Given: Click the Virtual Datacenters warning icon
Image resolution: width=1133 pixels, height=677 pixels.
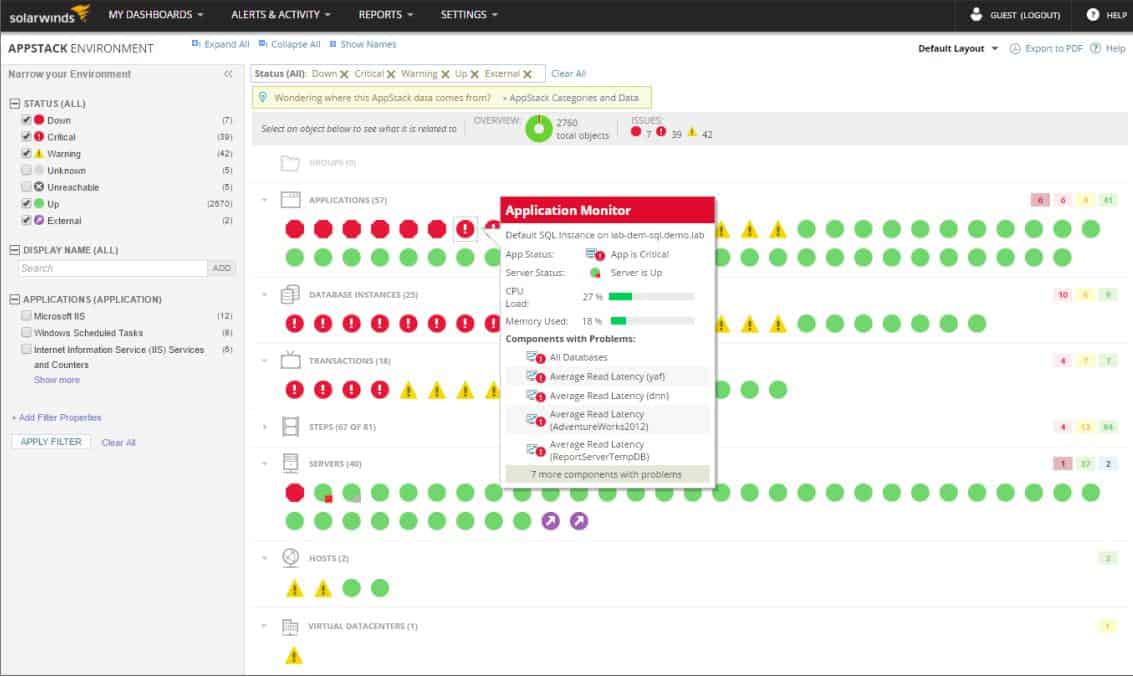Looking at the screenshot, I should tap(294, 655).
